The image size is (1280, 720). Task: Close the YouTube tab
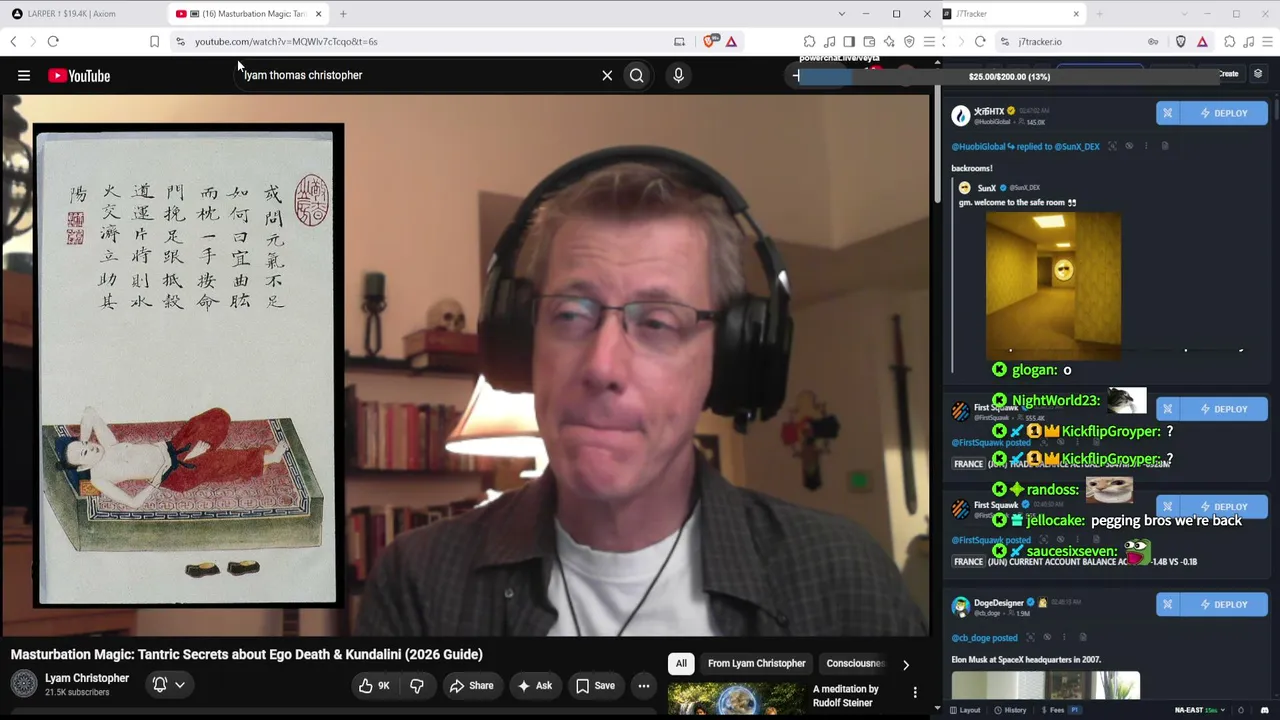(319, 14)
